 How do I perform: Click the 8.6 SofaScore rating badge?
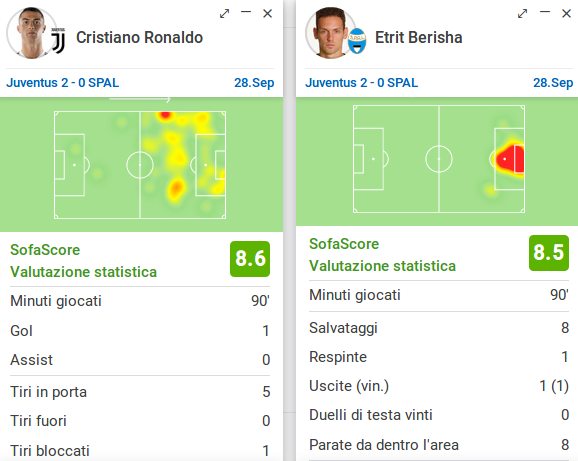[x=250, y=259]
